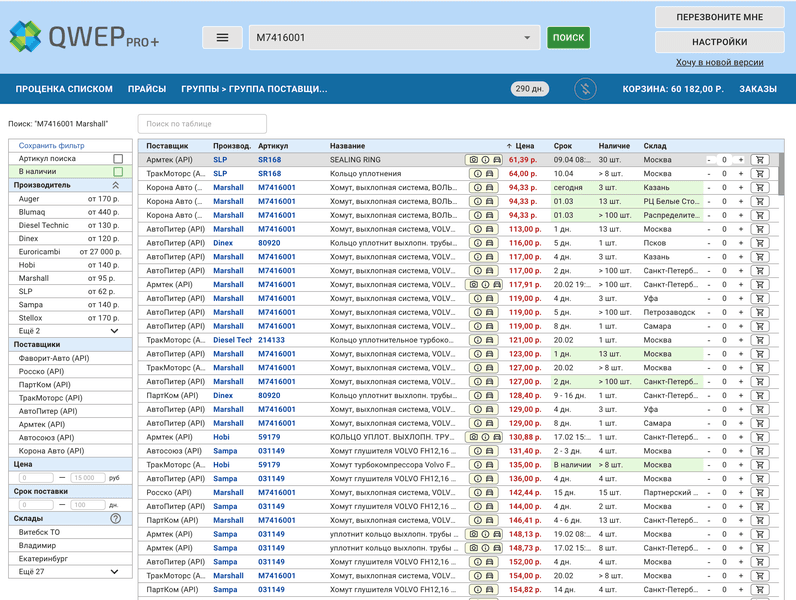The image size is (796, 600).
Task: Sort table by Поставщик column
Action: click(167, 146)
